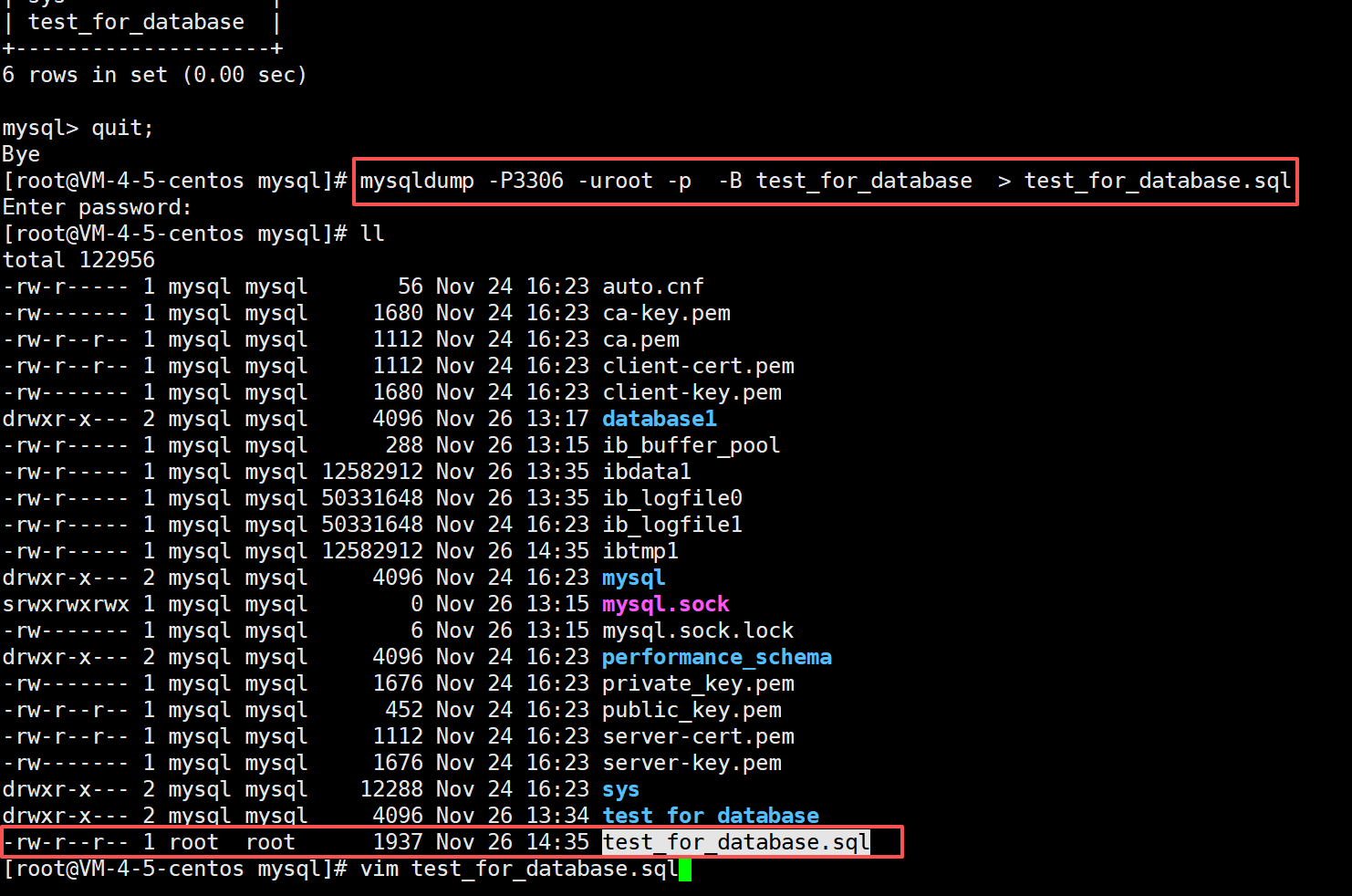Click the mysqldump command text
The width and height of the screenshot is (1352, 896).
tap(826, 181)
